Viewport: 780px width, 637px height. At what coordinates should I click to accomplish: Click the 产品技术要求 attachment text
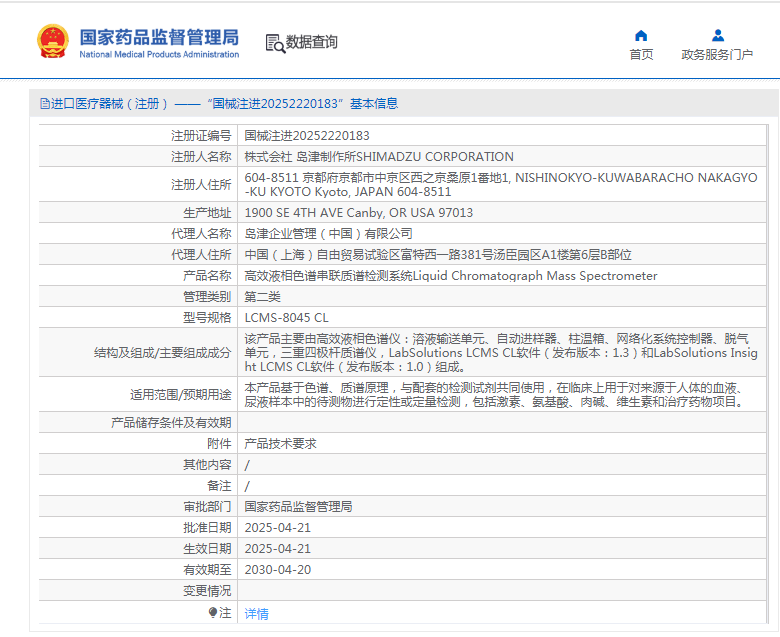point(281,444)
